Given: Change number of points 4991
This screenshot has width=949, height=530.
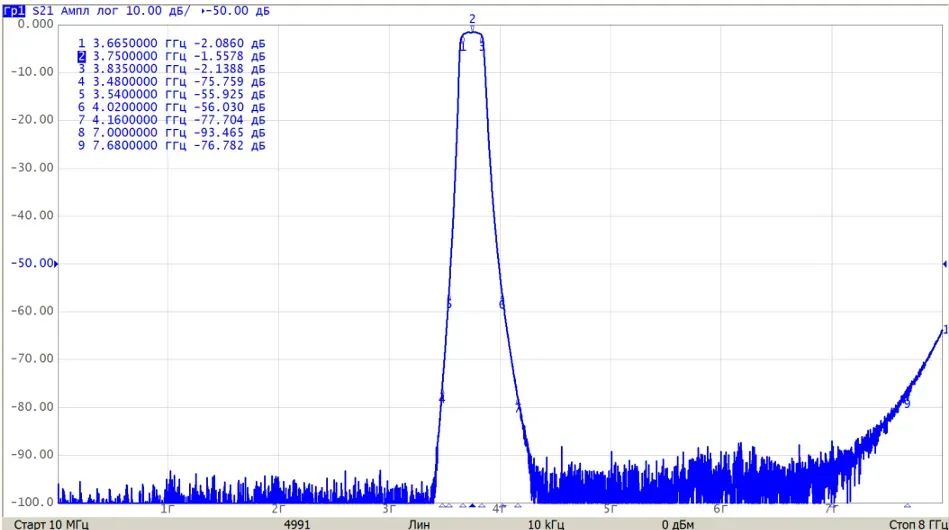Looking at the screenshot, I should point(297,524).
